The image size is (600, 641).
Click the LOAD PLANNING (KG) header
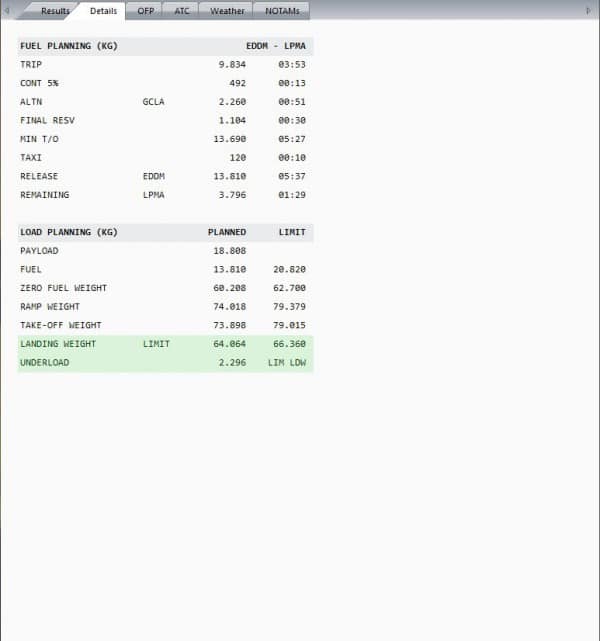69,232
